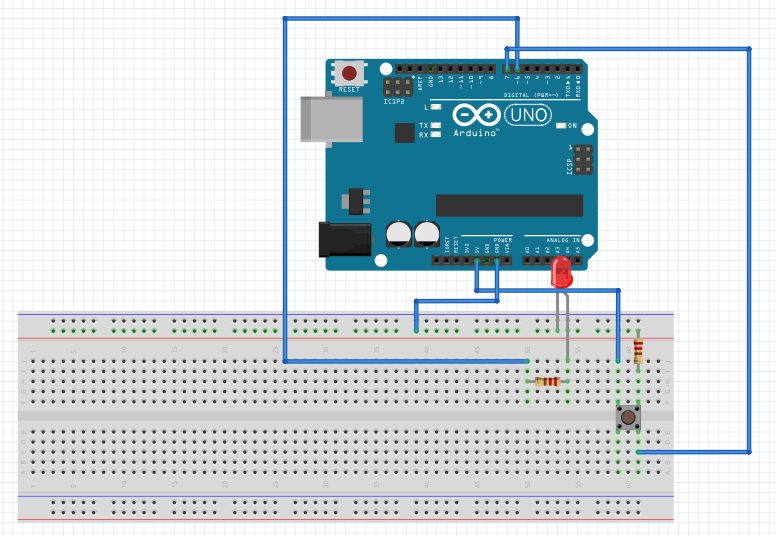This screenshot has width=776, height=536.
Task: Select the pushbutton on the breadboard
Action: pos(628,417)
